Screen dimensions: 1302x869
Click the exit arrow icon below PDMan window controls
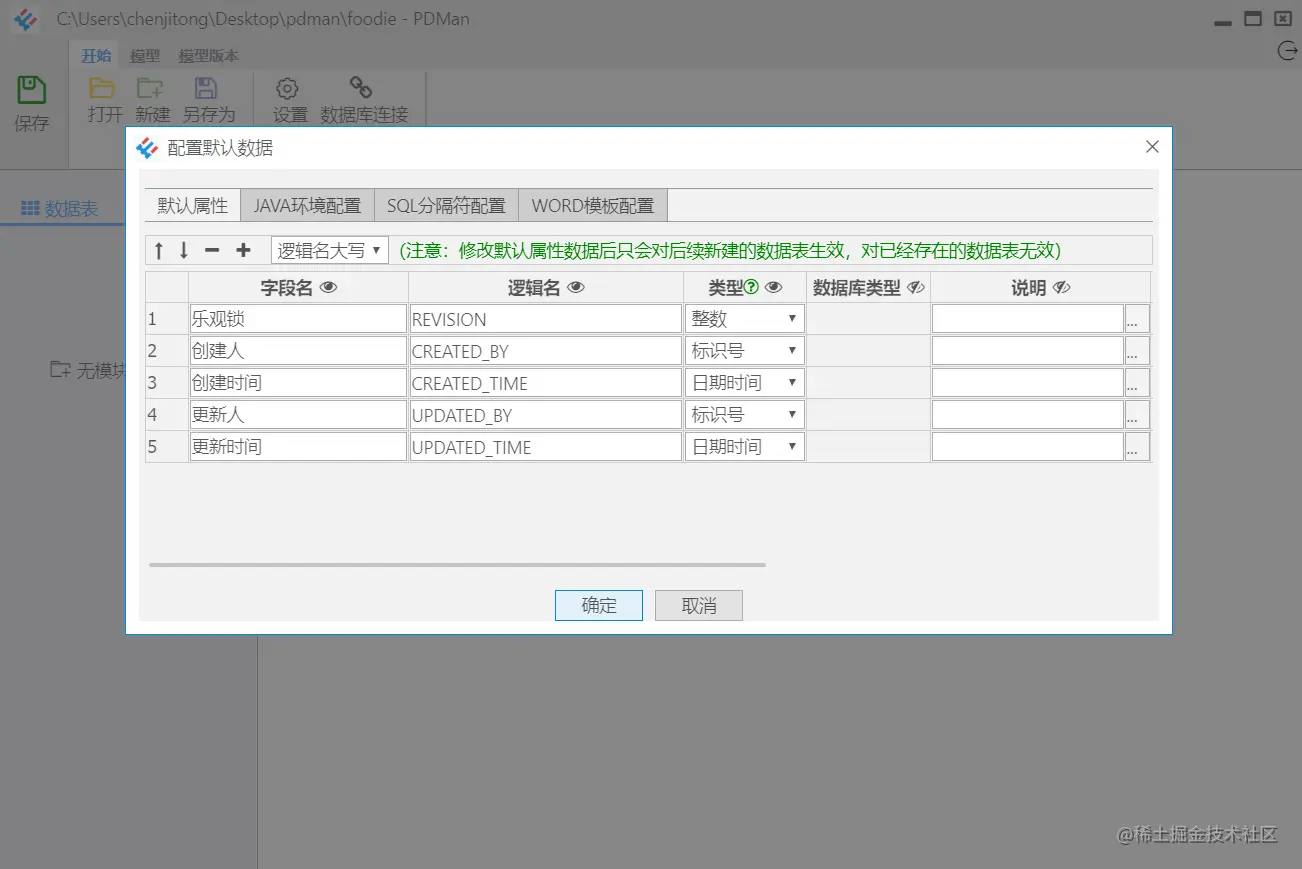[x=1288, y=51]
